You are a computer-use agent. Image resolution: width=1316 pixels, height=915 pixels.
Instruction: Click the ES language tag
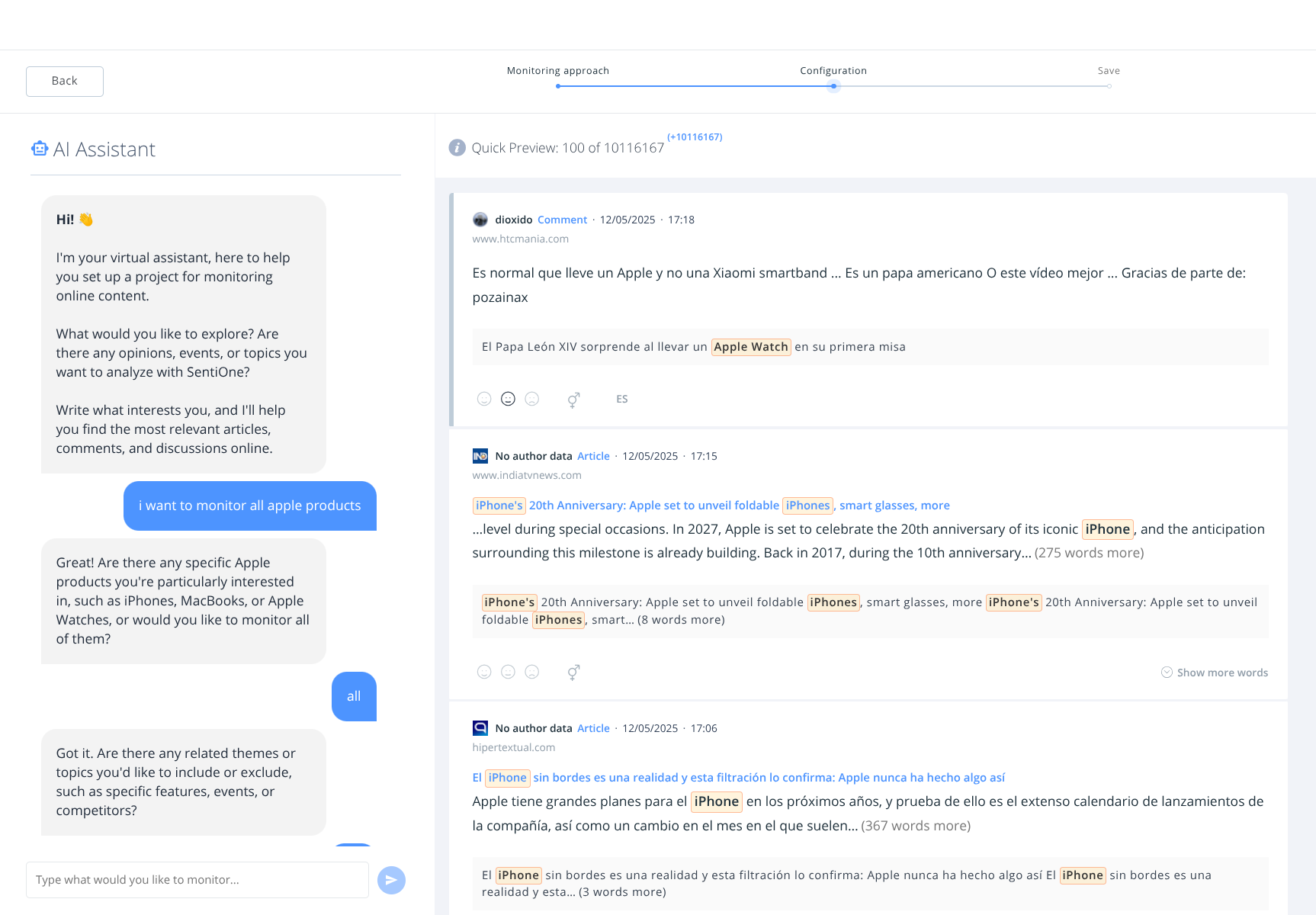[x=622, y=399]
